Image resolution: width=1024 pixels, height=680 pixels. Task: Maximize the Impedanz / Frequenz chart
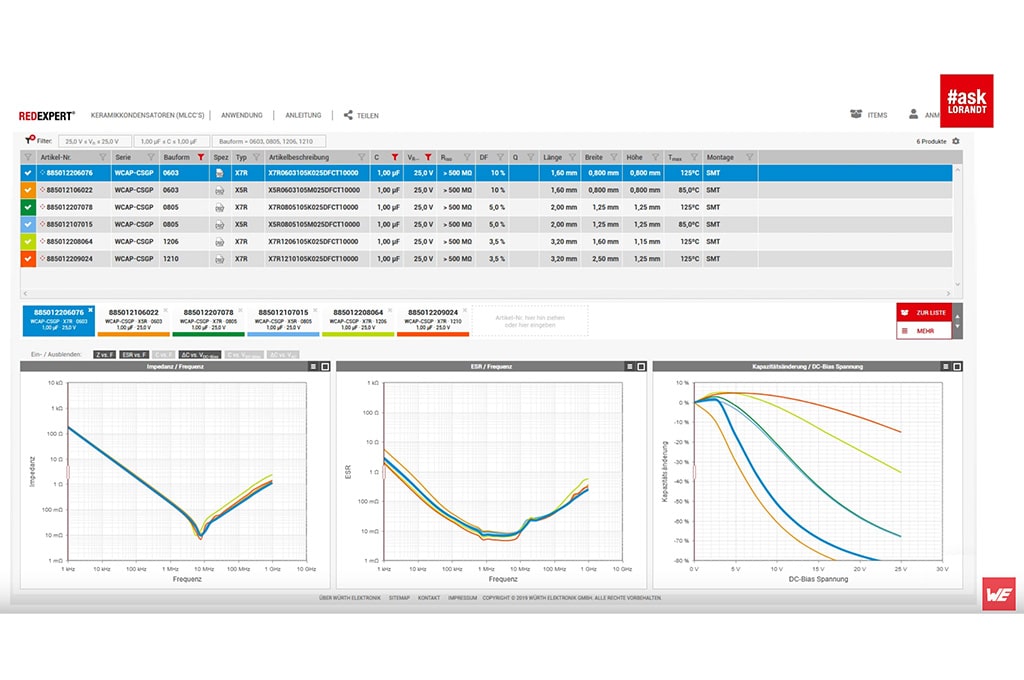(x=325, y=366)
